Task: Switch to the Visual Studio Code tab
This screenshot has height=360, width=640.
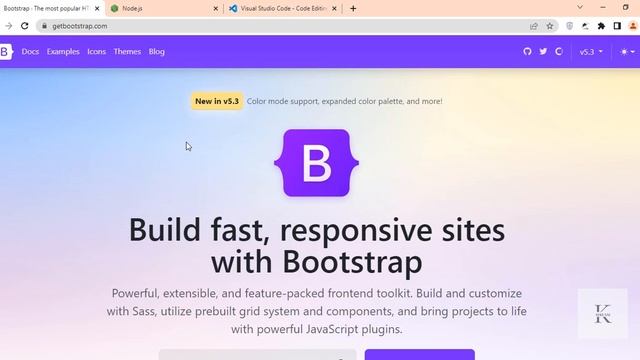Action: pos(282,8)
